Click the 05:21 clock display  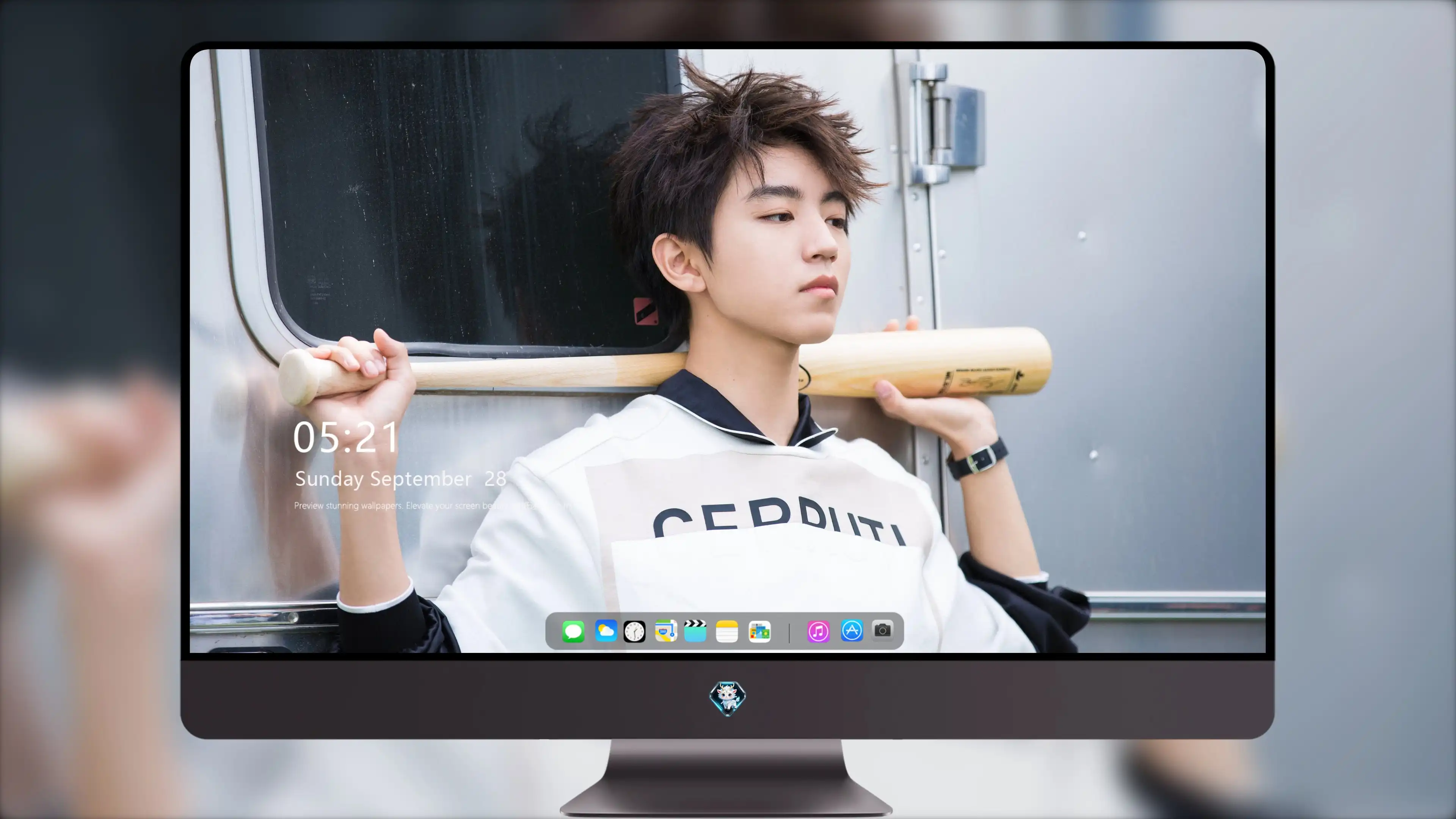click(346, 437)
